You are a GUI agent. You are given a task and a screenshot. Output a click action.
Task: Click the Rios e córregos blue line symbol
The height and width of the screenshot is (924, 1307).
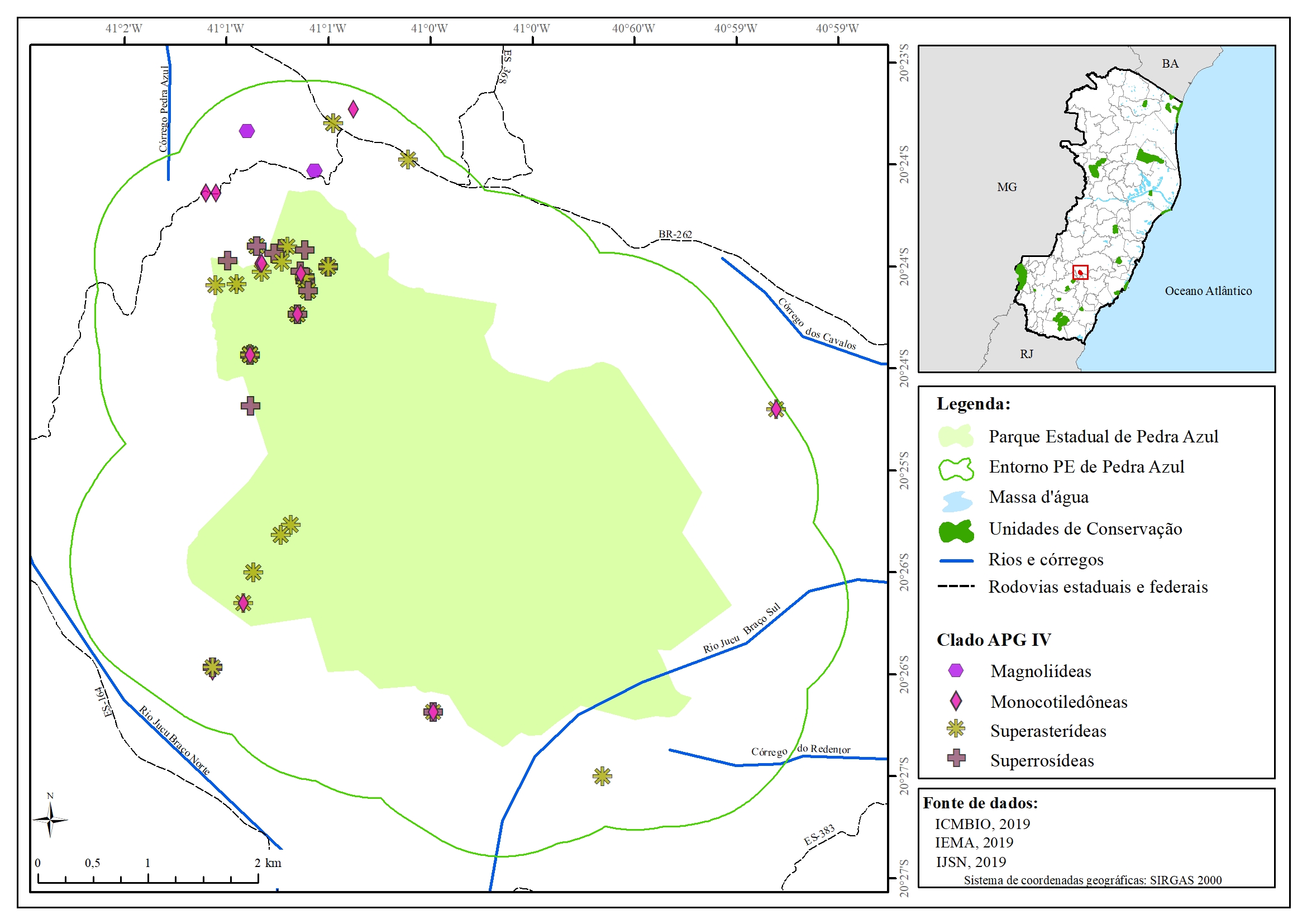pyautogui.click(x=956, y=561)
